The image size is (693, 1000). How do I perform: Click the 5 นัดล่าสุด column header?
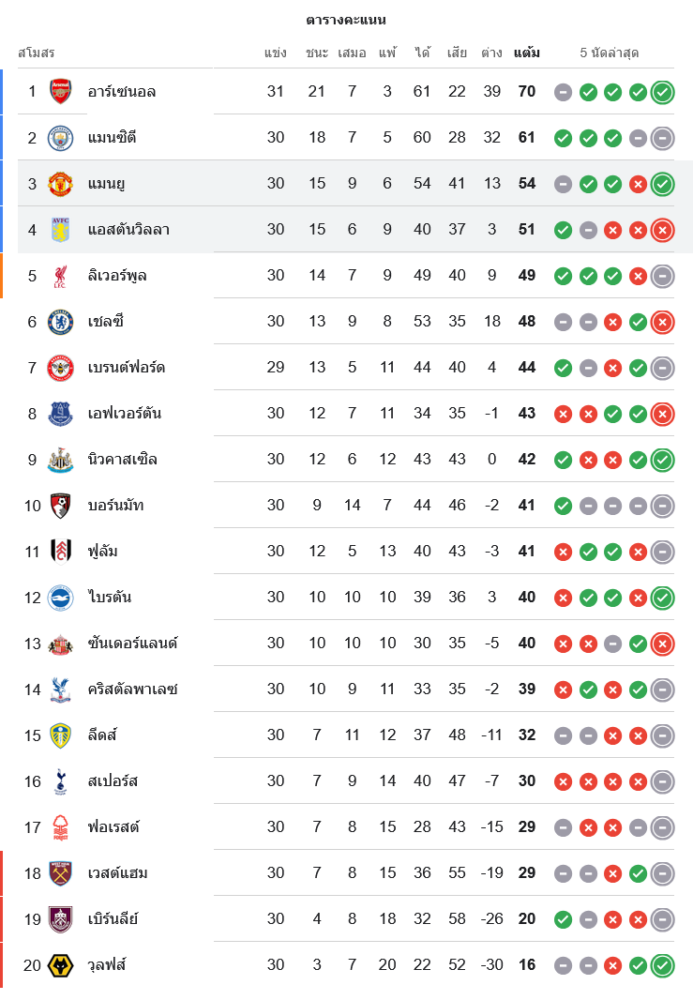[609, 53]
